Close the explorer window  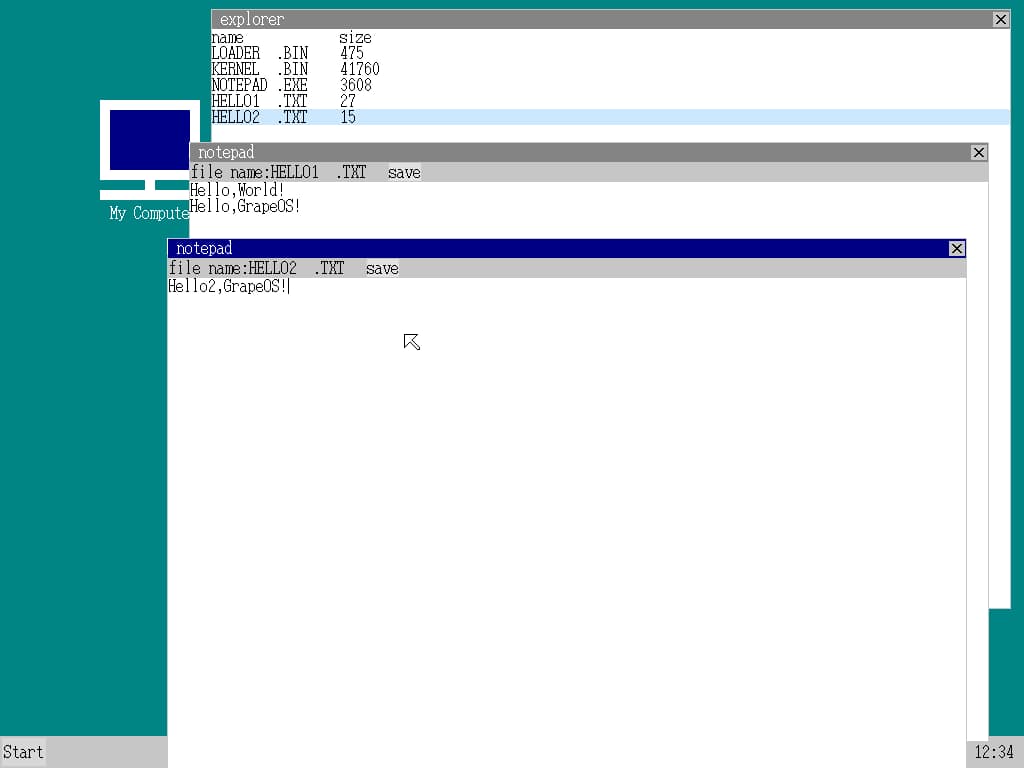[1000, 19]
